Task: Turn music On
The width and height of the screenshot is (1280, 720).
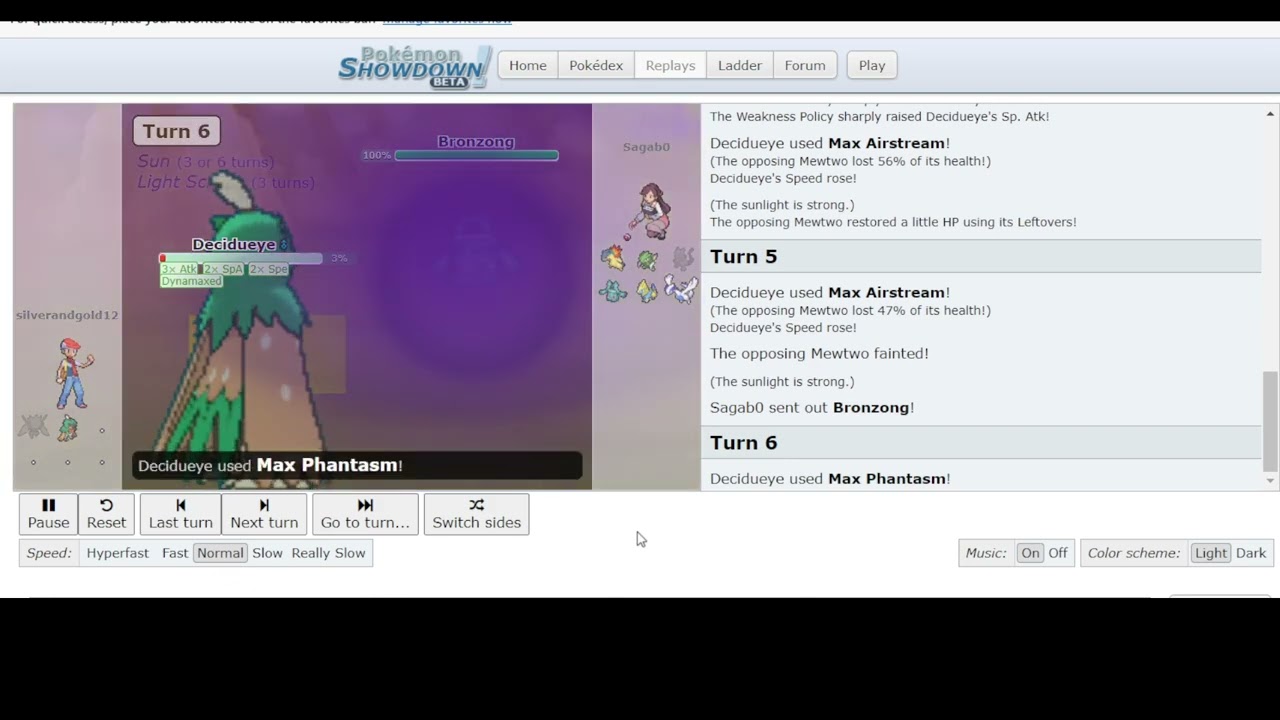Action: click(1030, 553)
